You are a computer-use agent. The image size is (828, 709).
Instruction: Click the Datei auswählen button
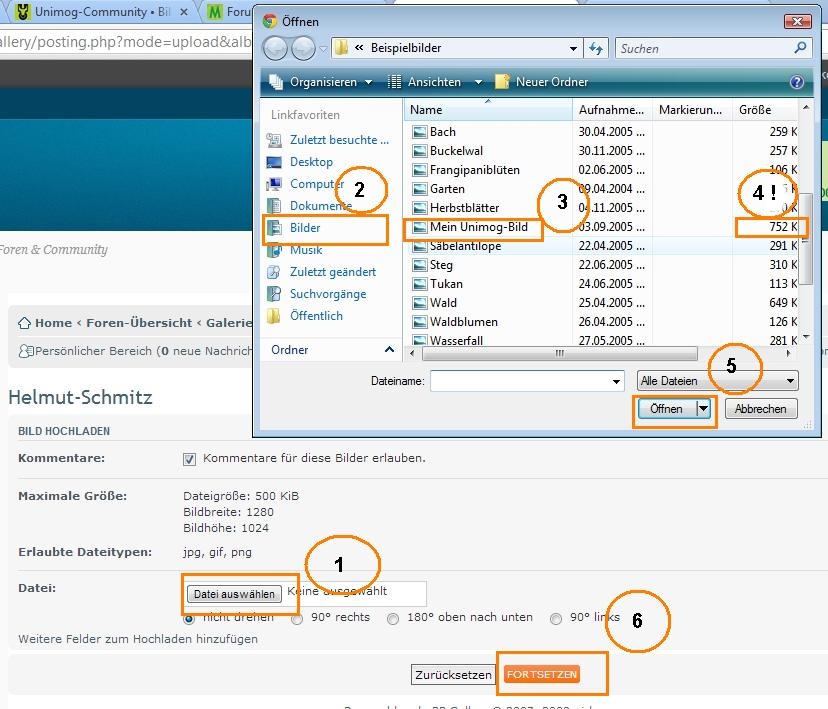pos(234,594)
